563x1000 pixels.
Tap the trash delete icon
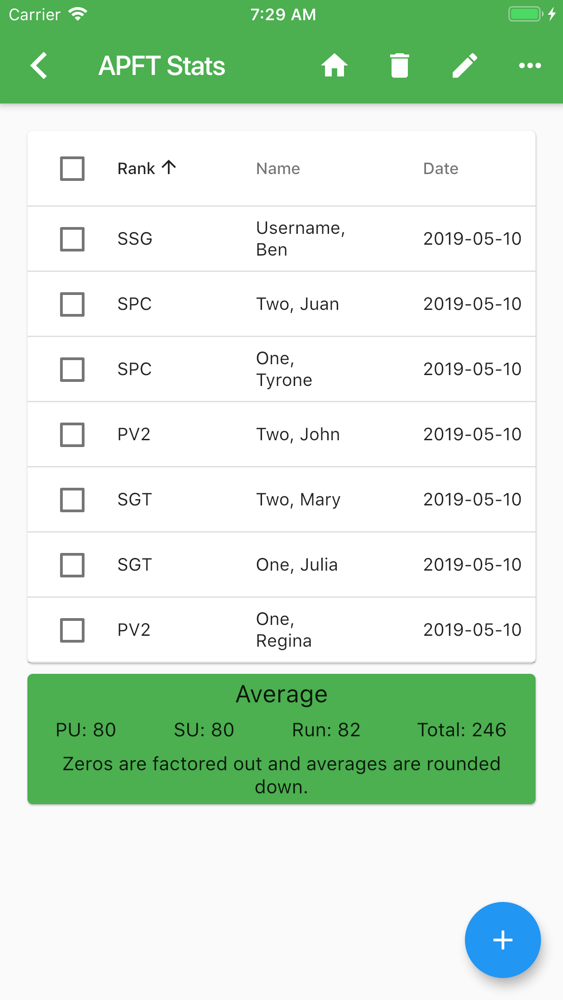click(400, 66)
